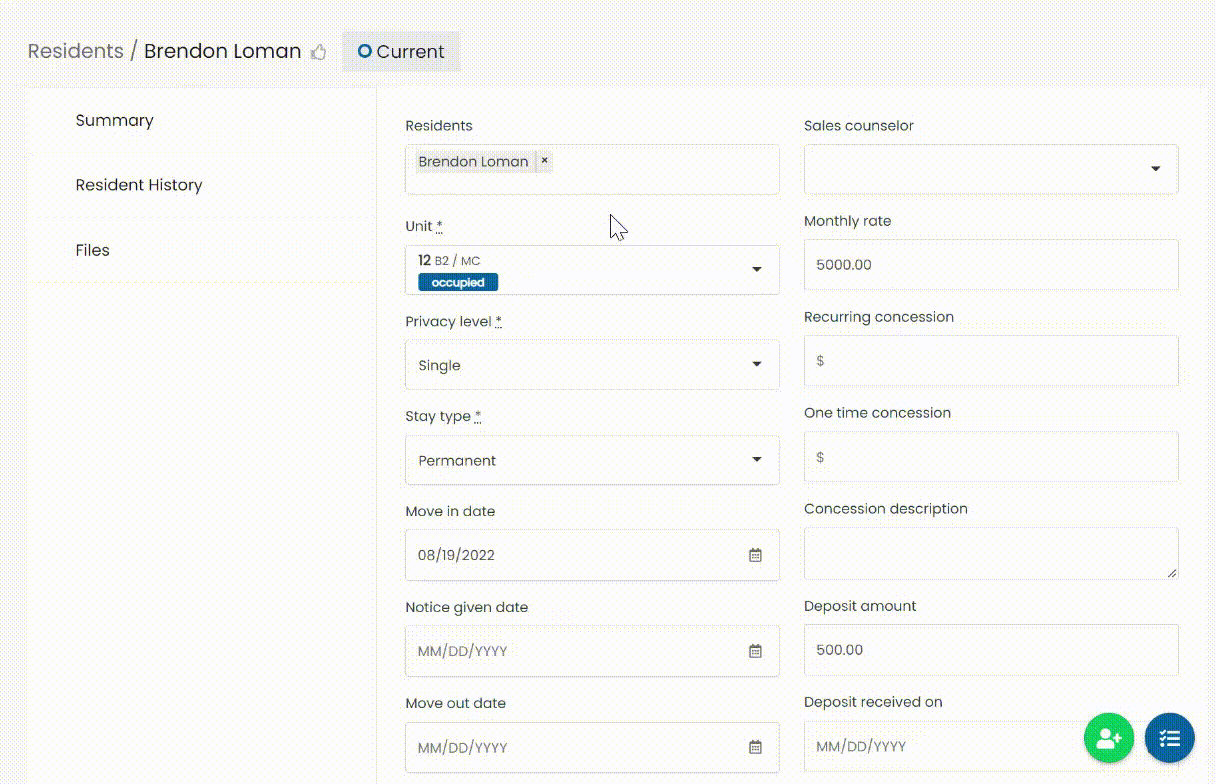1216x784 pixels.
Task: Navigate to Residents breadcrumb link
Action: [76, 51]
